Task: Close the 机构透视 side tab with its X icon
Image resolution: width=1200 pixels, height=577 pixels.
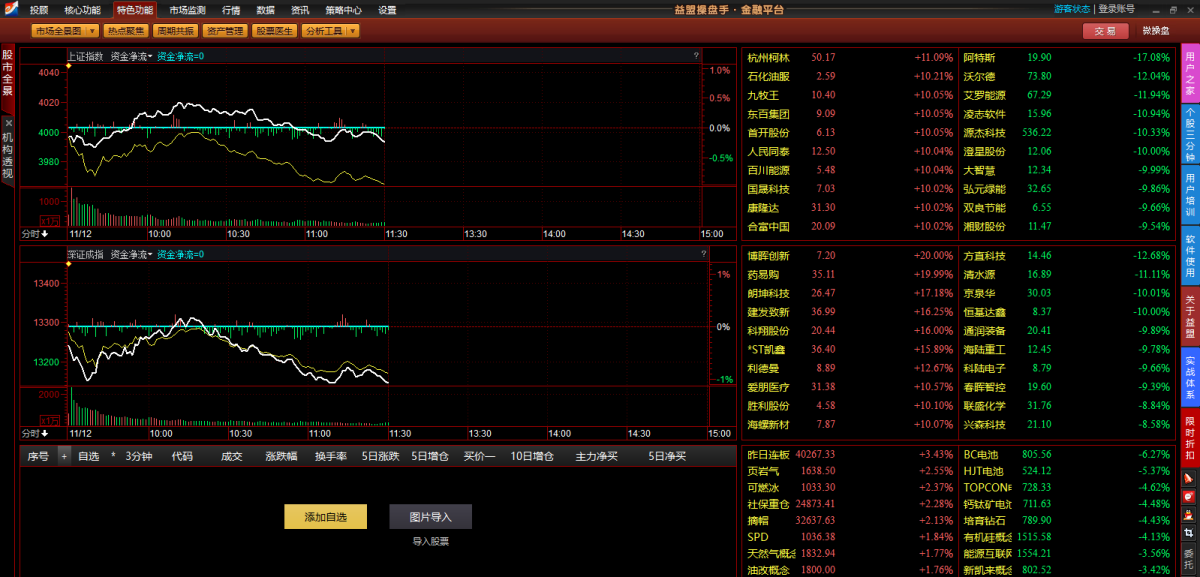Action: [8, 123]
